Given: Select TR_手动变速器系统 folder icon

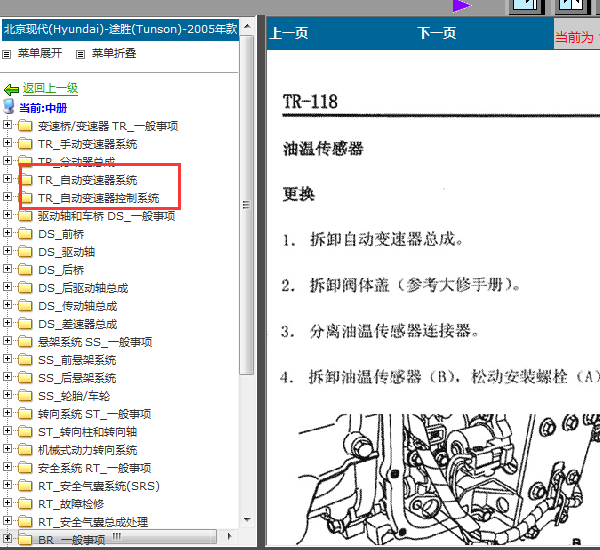Looking at the screenshot, I should 25,143.
